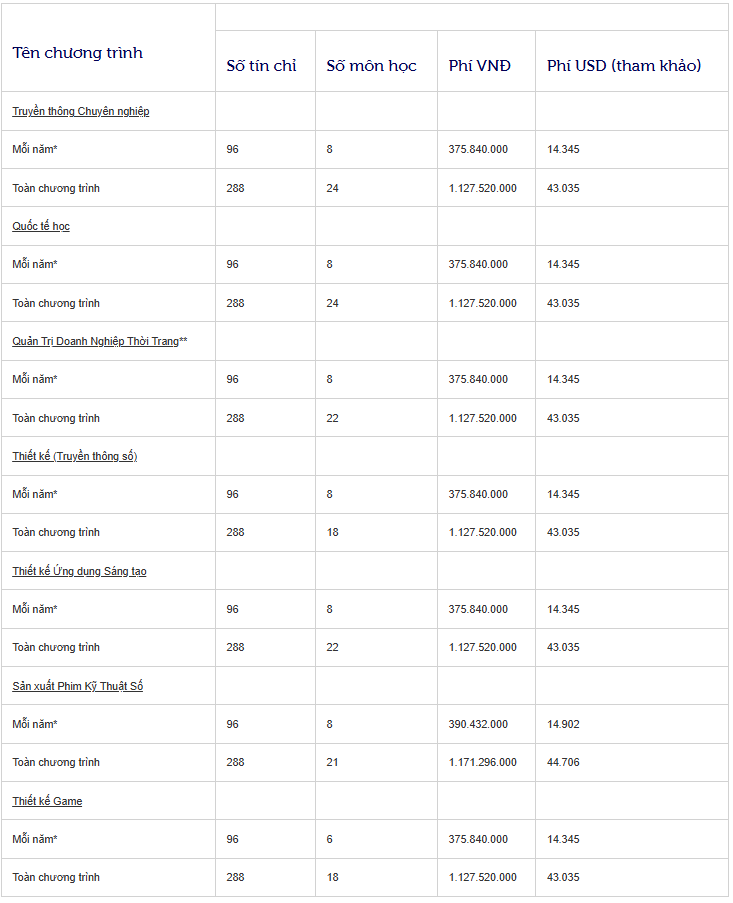Select the Số tín chỉ column header
This screenshot has width=733, height=903.
pos(261,66)
